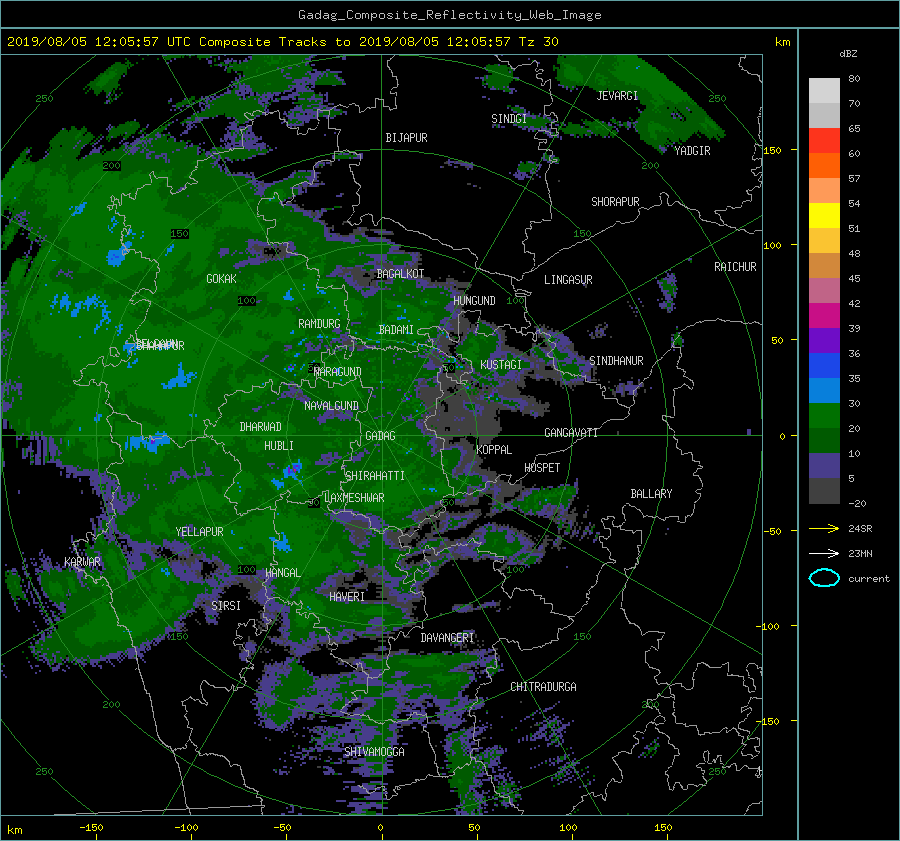Click the Tz 30 threshold value
The width and height of the screenshot is (900, 841).
[x=538, y=42]
